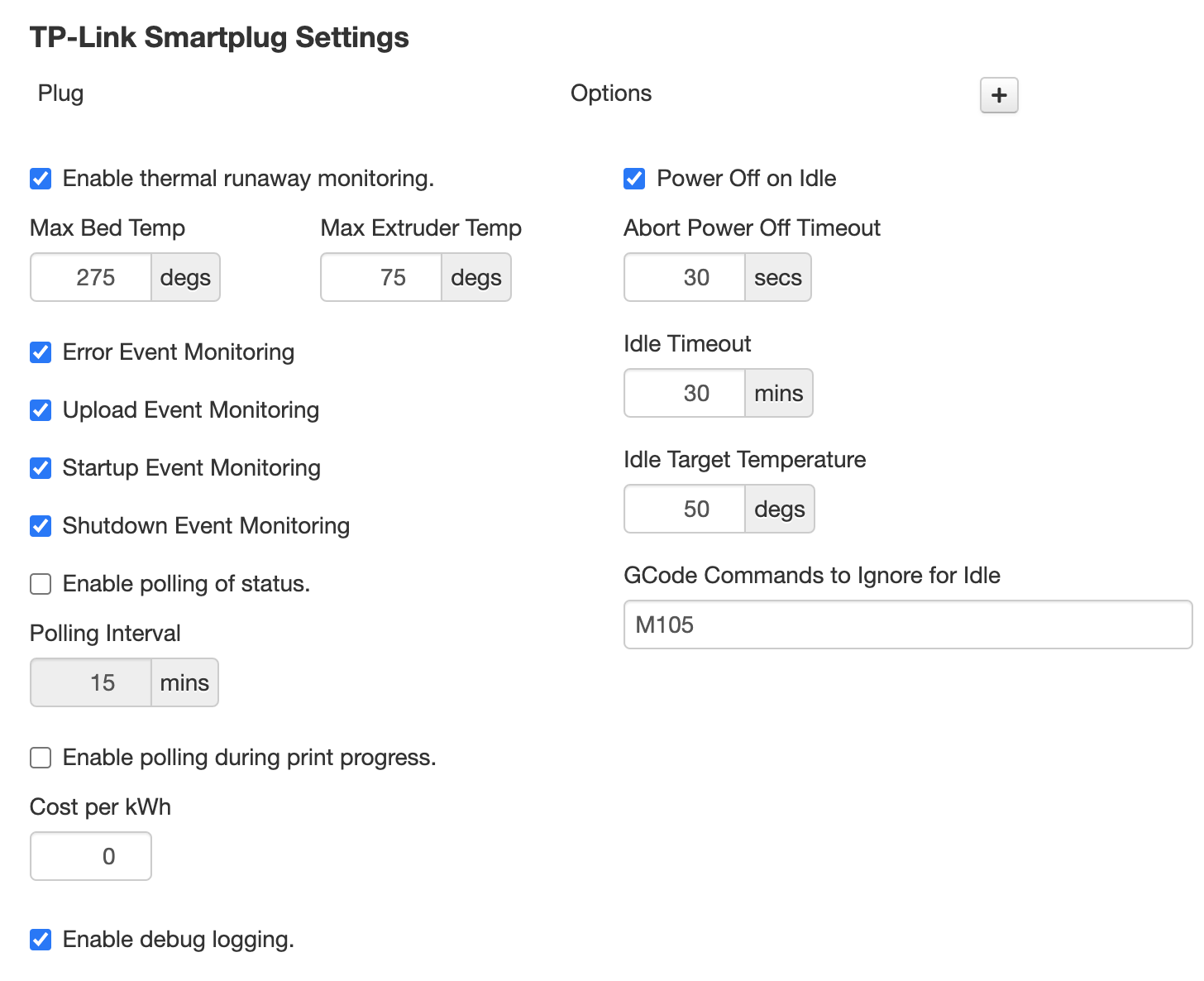
Task: Uncheck Error Event Monitoring
Action: (41, 352)
